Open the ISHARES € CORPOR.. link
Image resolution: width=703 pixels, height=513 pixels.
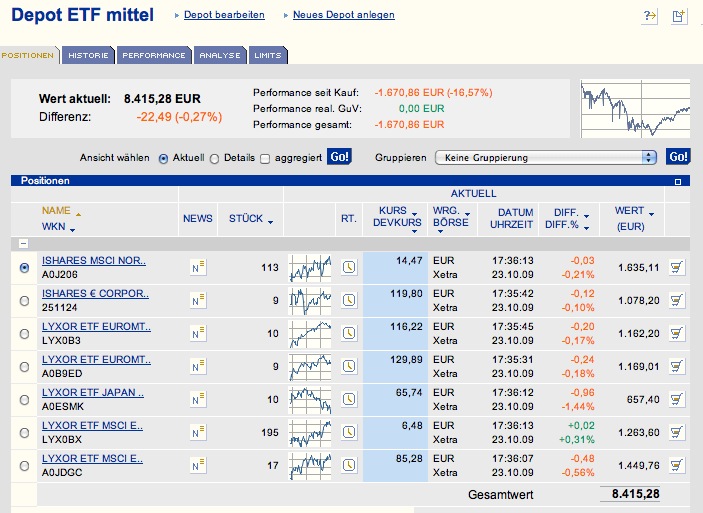pos(95,294)
